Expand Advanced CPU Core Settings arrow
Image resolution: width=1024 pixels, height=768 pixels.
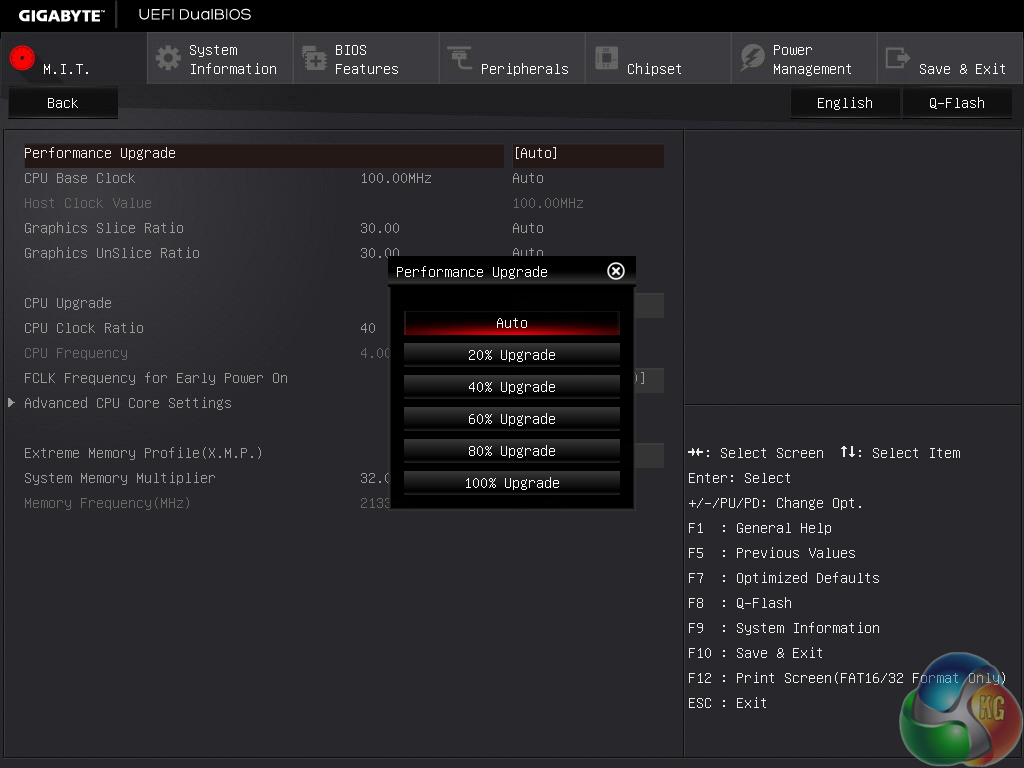point(11,403)
